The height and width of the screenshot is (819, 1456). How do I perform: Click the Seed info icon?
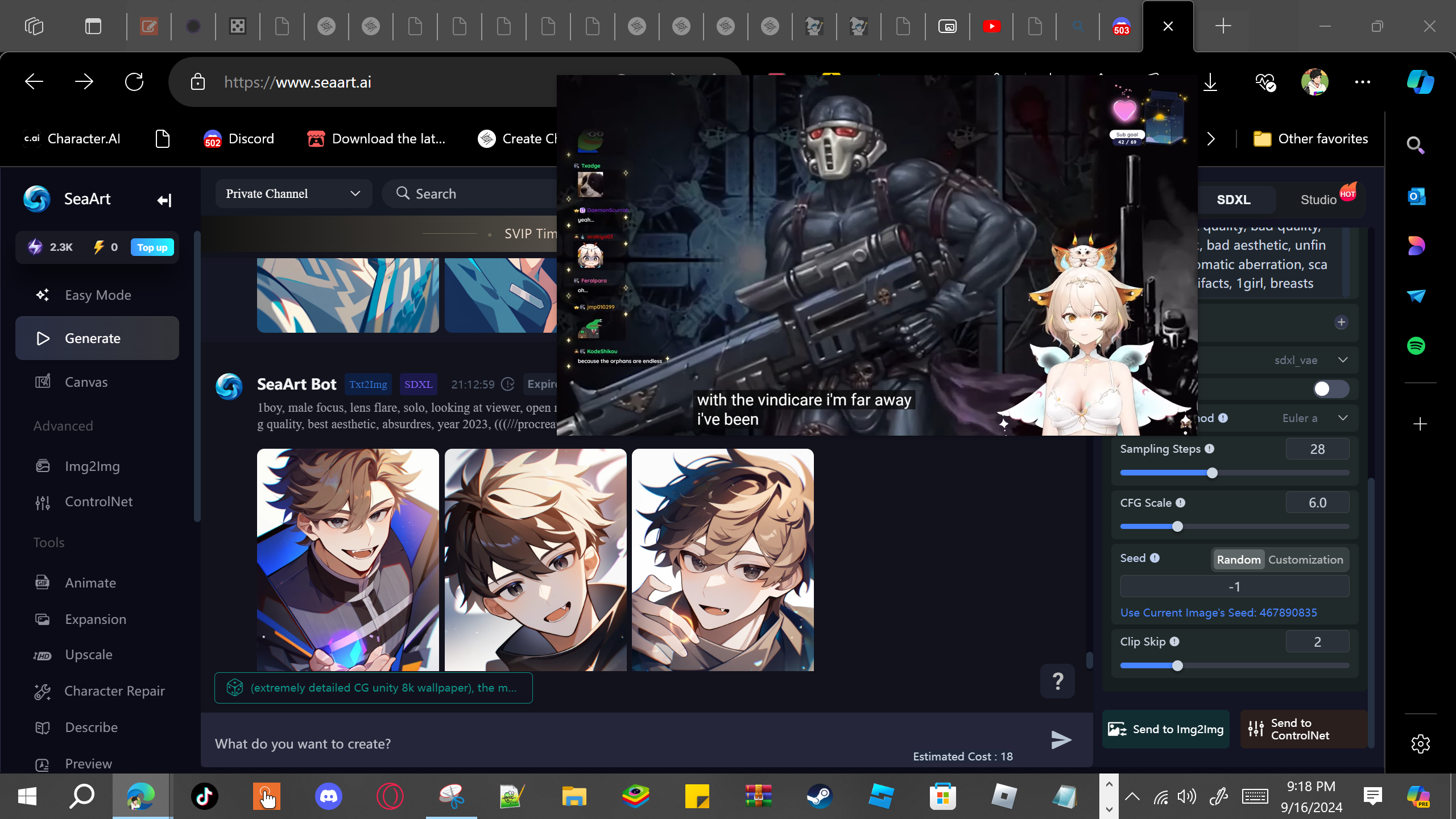pos(1155,558)
